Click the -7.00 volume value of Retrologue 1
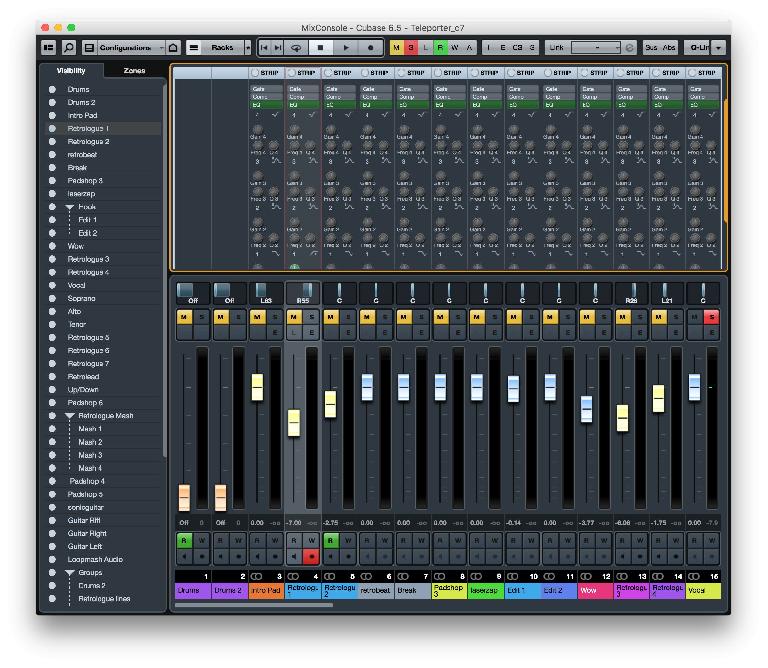The image size is (768, 668). tap(294, 523)
